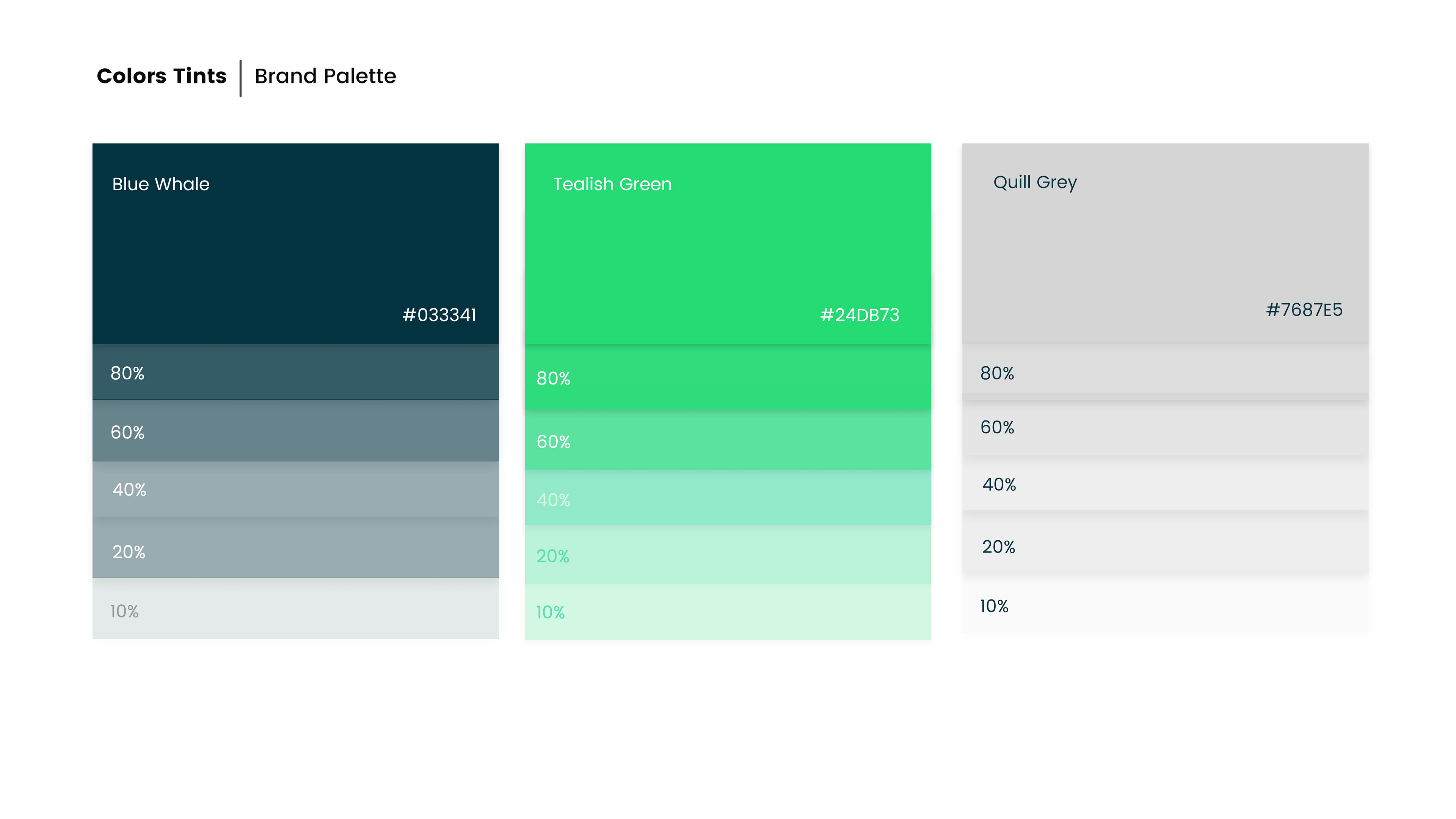Click the #7687E5 hex code label

point(1304,310)
